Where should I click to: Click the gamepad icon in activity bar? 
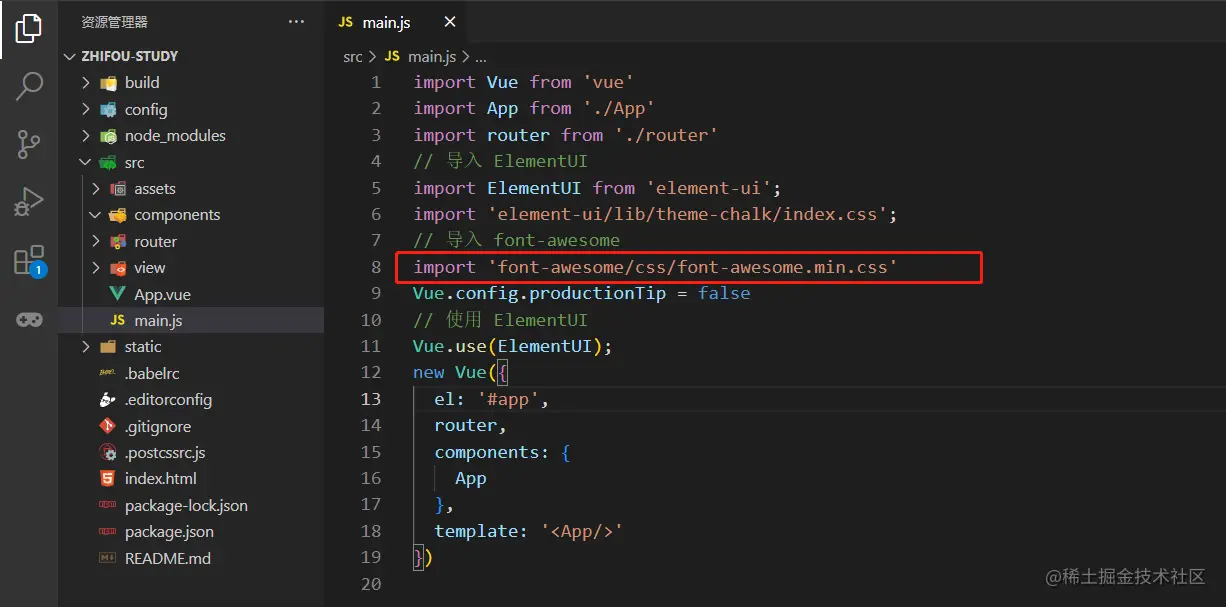[x=29, y=320]
